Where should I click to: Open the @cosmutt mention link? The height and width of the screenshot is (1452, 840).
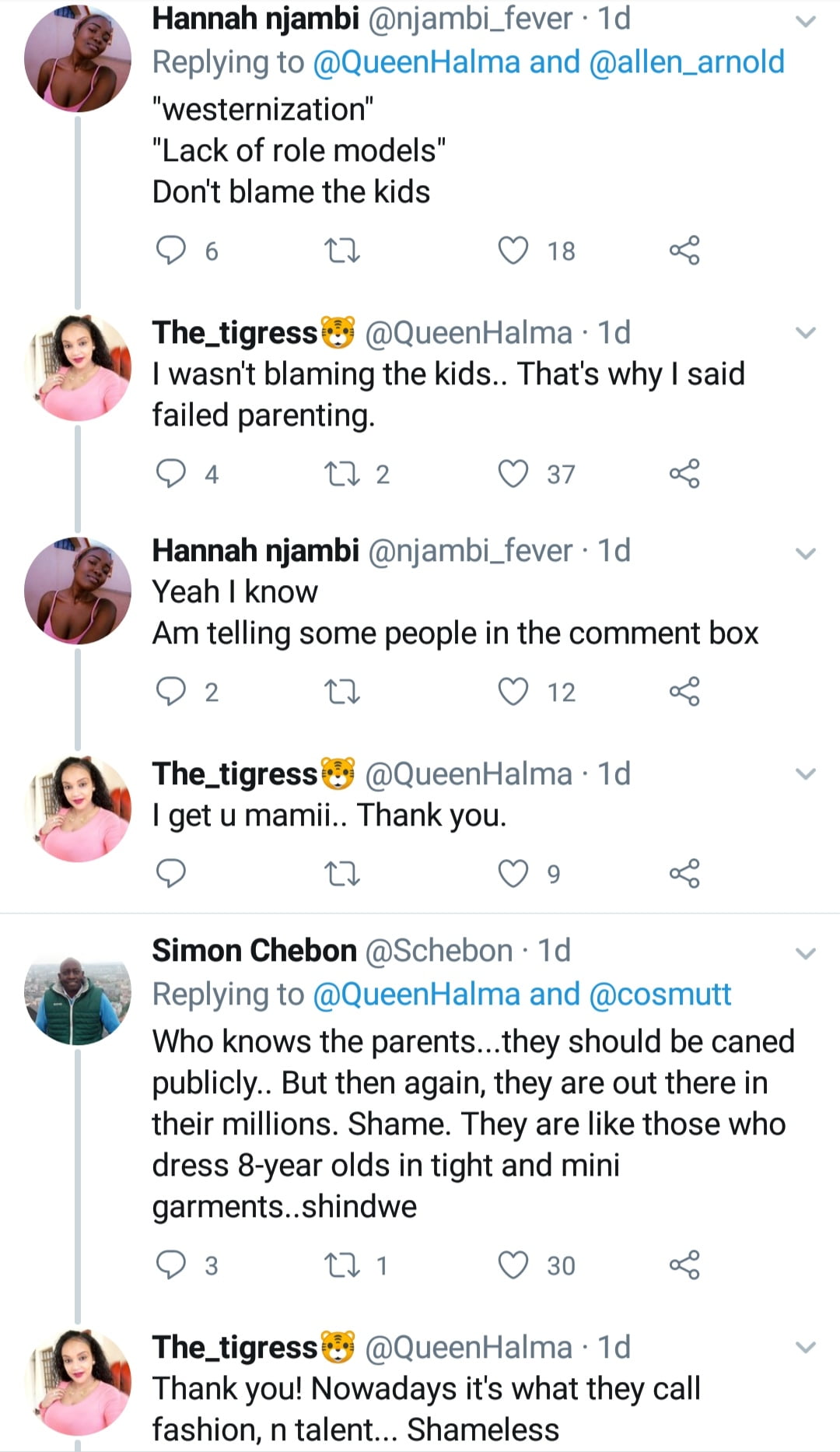click(660, 994)
